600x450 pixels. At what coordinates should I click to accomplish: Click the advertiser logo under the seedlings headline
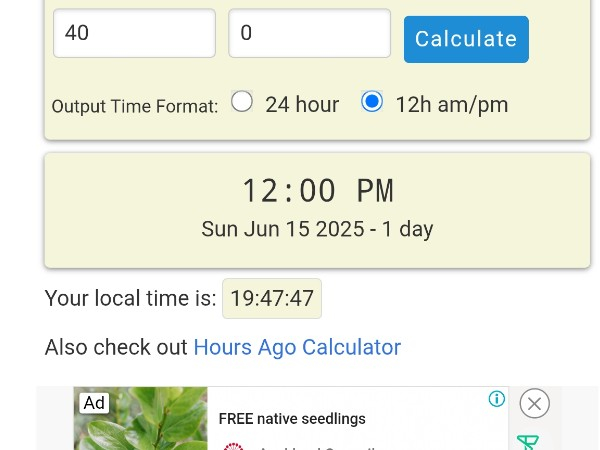(x=233, y=446)
